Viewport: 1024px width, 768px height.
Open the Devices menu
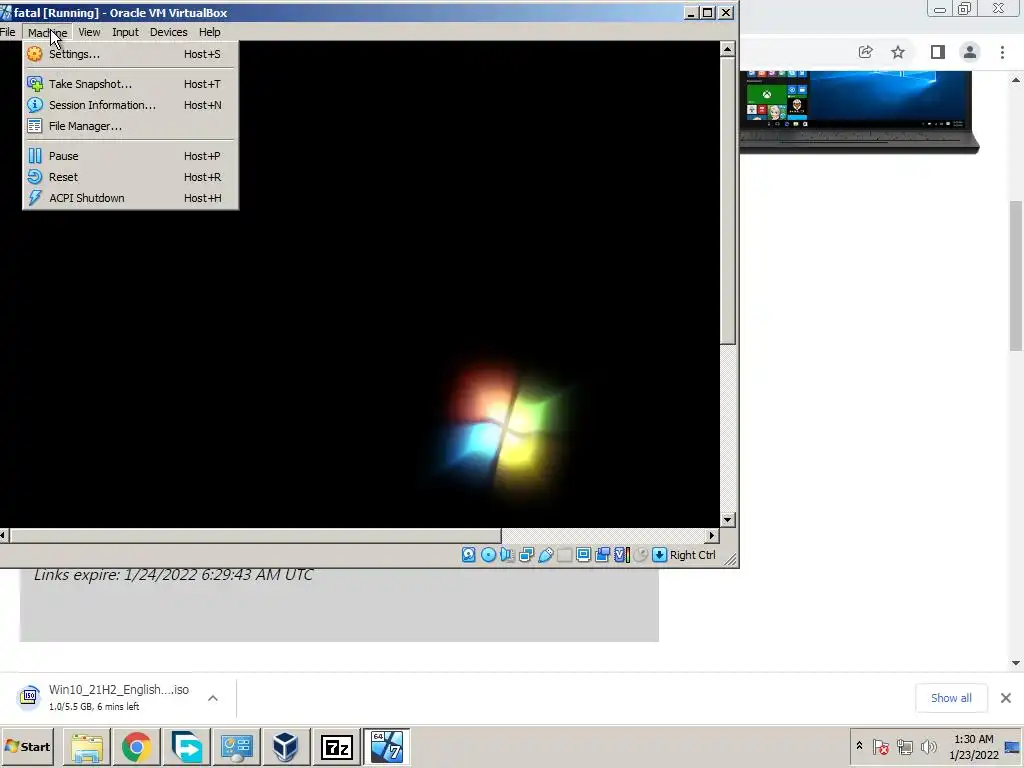(x=168, y=32)
